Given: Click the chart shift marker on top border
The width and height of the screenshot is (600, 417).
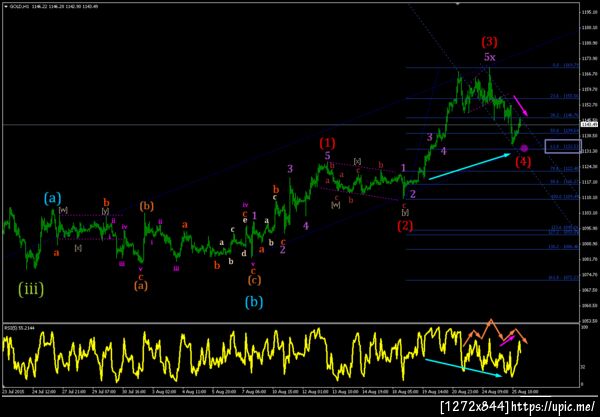Looking at the screenshot, I should (x=457, y=3).
